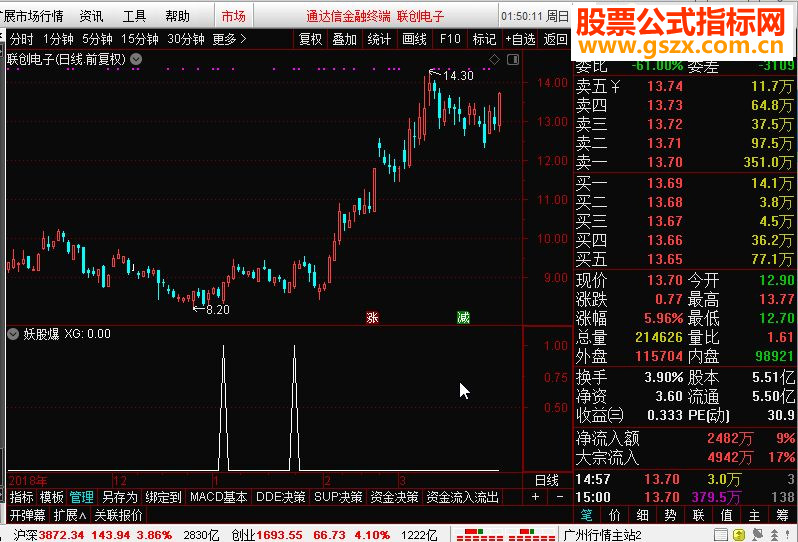This screenshot has height=542, width=798.
Task: Click the 开弹幕 button
Action: (27, 515)
